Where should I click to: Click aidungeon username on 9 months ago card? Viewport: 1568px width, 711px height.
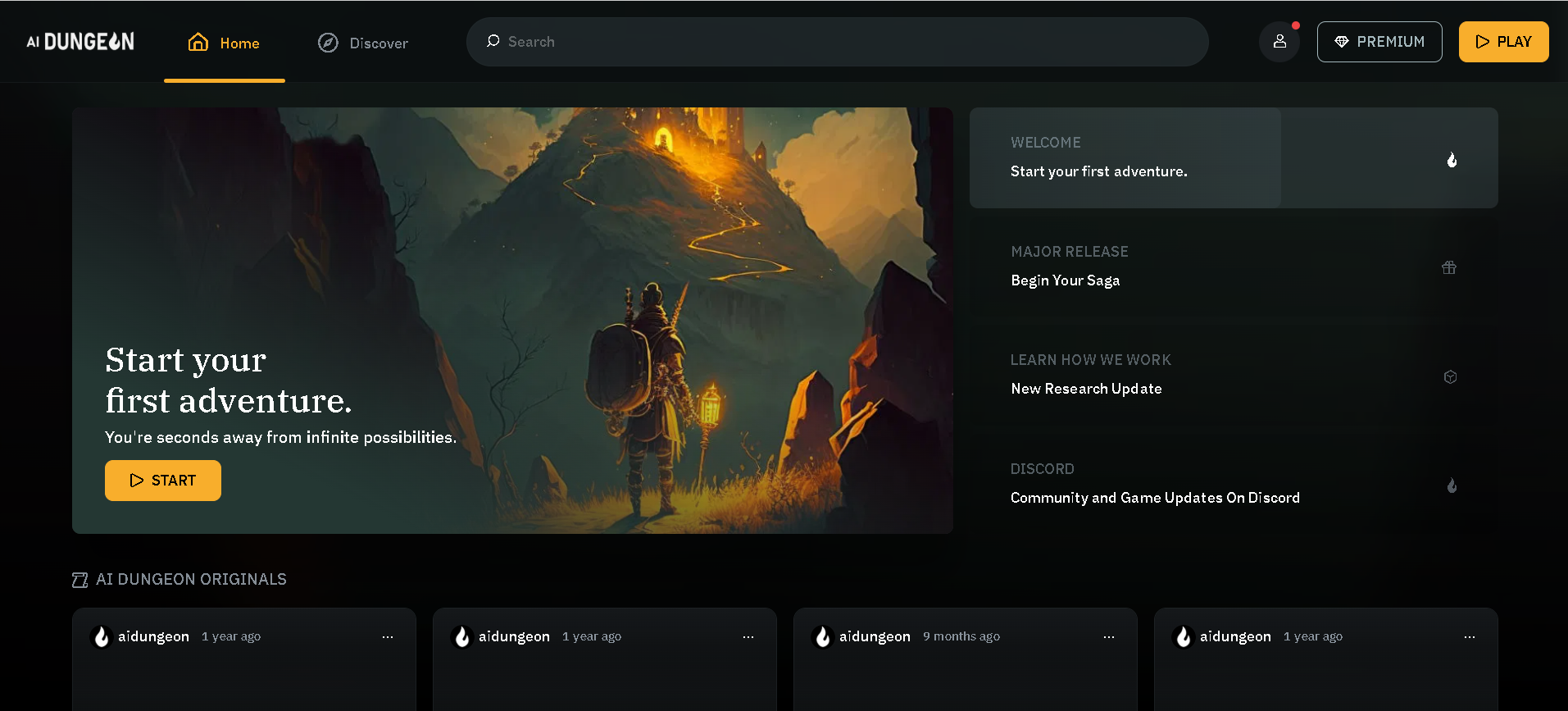(875, 636)
